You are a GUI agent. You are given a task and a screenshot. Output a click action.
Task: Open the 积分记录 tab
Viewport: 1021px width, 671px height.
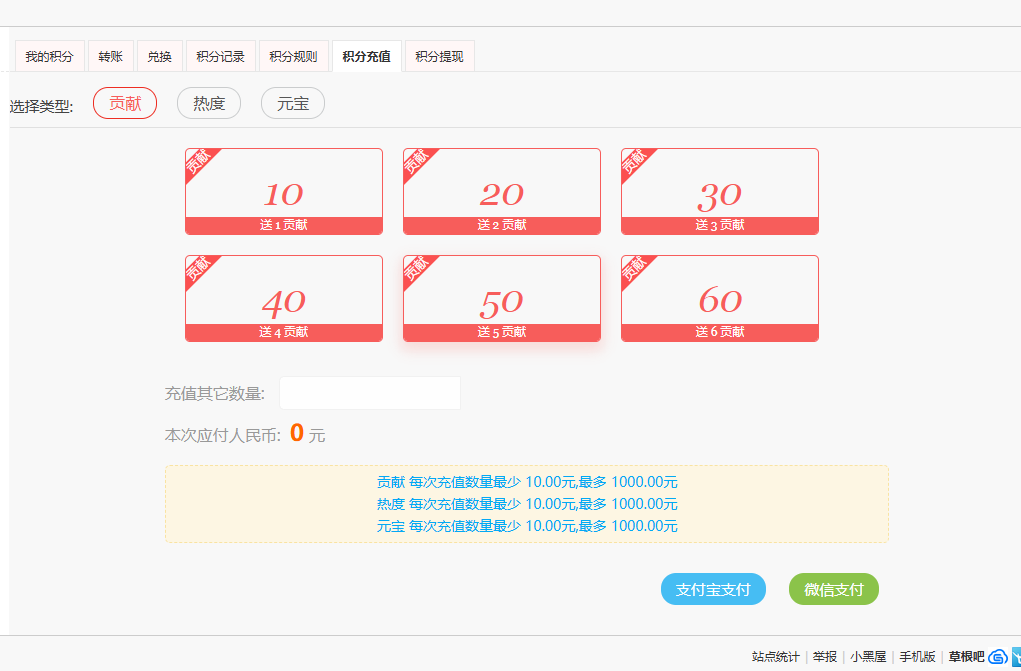[x=219, y=56]
